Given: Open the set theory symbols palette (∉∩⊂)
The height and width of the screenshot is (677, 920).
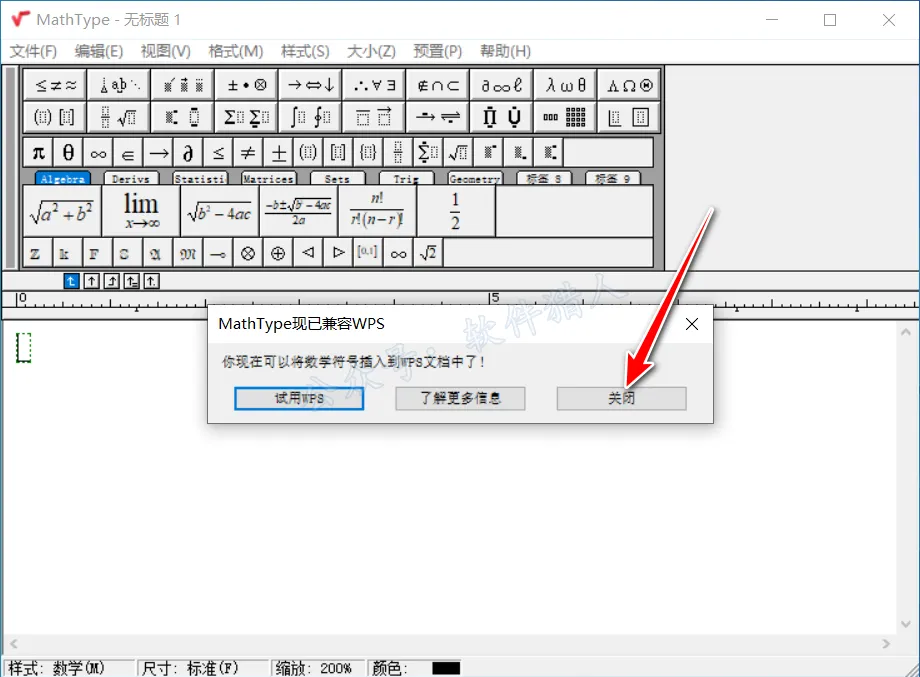Looking at the screenshot, I should (x=438, y=86).
